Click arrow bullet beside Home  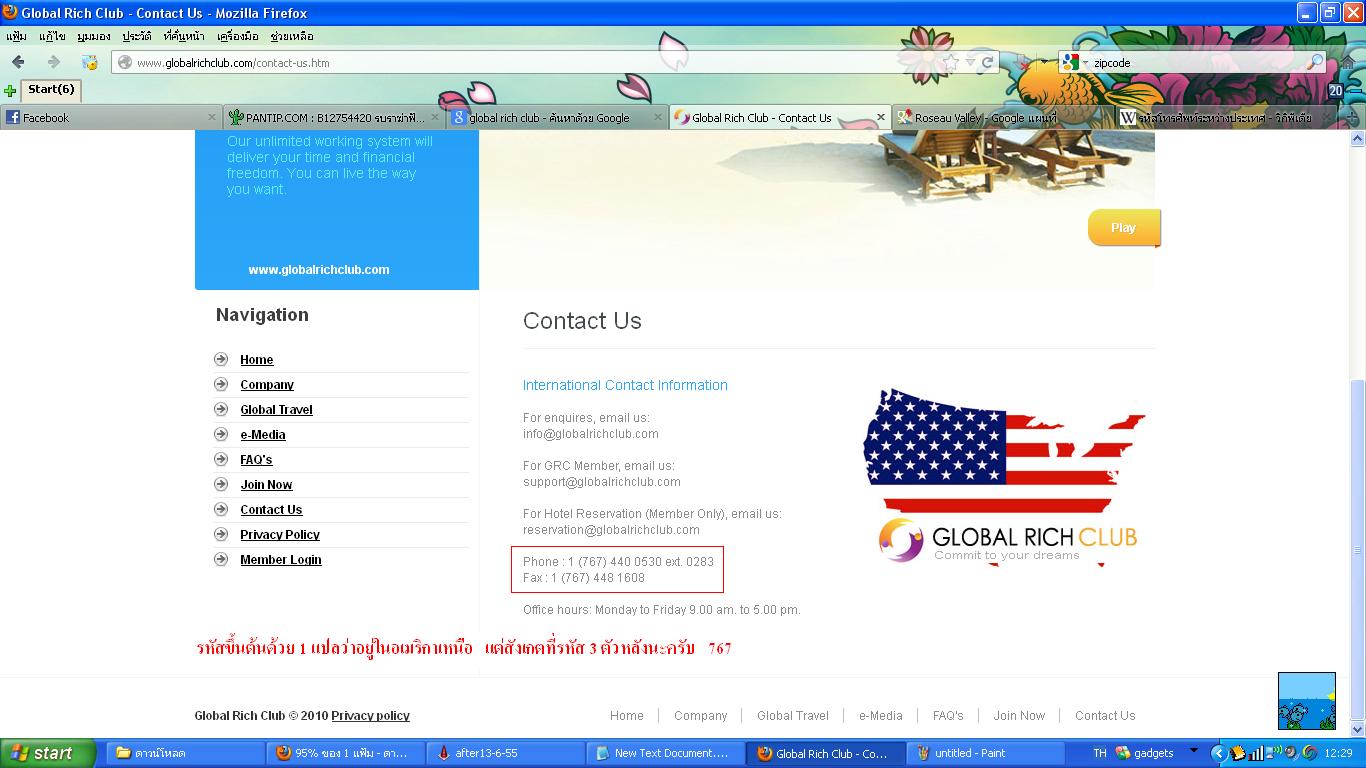(x=221, y=359)
